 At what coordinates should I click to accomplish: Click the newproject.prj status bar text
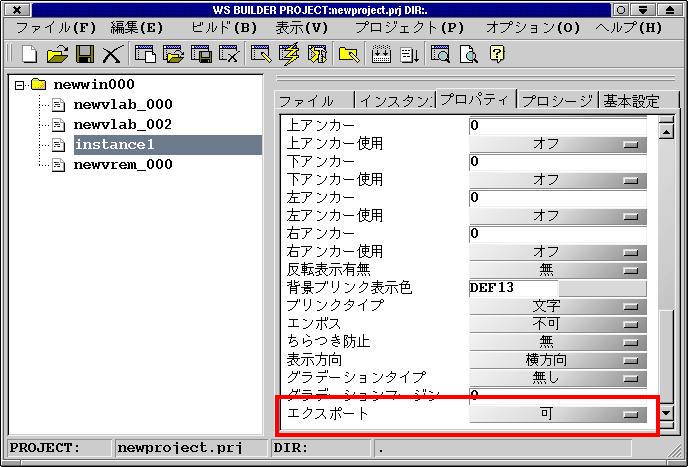tap(180, 448)
